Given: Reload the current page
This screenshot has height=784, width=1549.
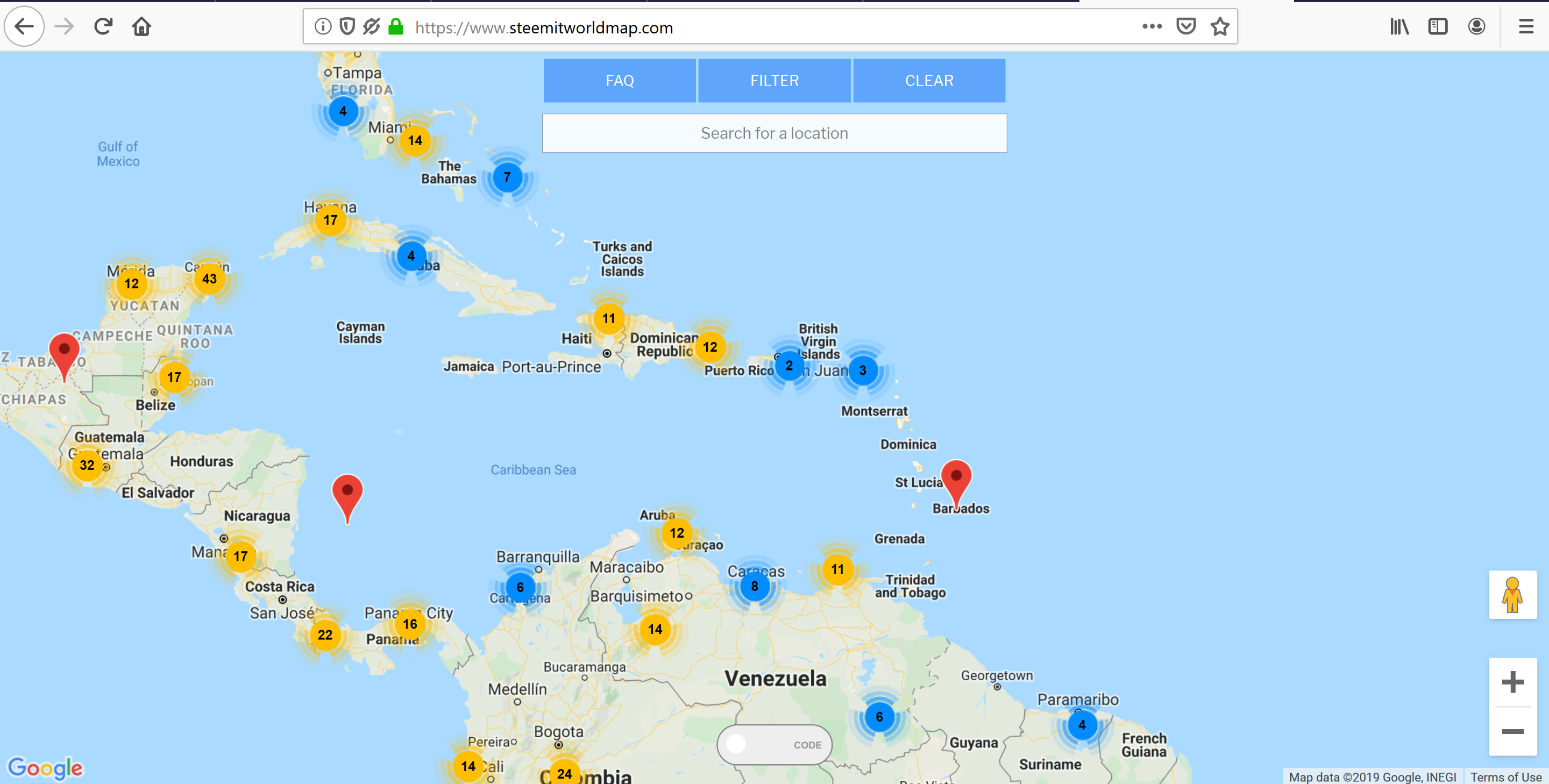Looking at the screenshot, I should coord(103,26).
